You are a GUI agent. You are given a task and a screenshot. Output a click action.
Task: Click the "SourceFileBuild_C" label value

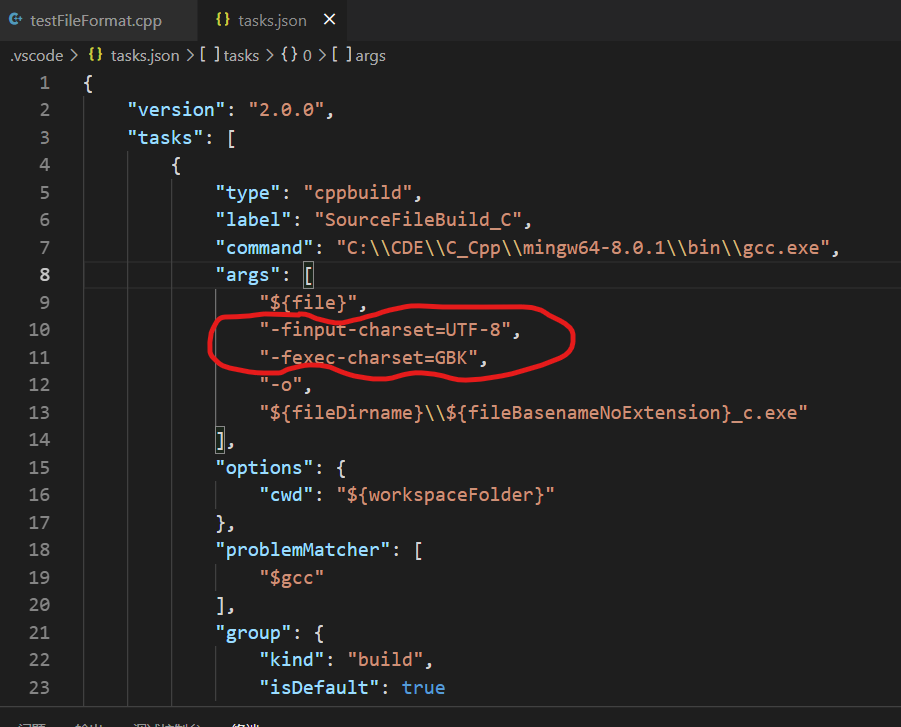[418, 220]
